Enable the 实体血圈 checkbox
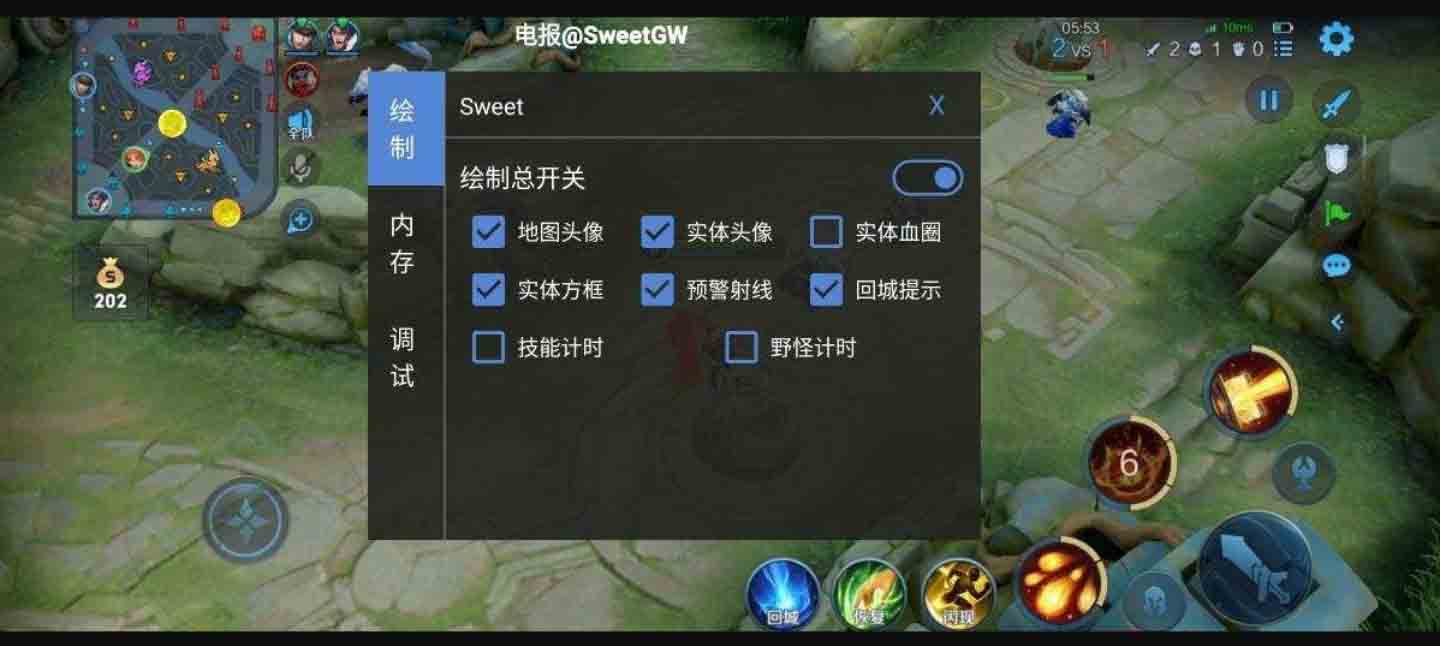1440x646 pixels. point(826,232)
